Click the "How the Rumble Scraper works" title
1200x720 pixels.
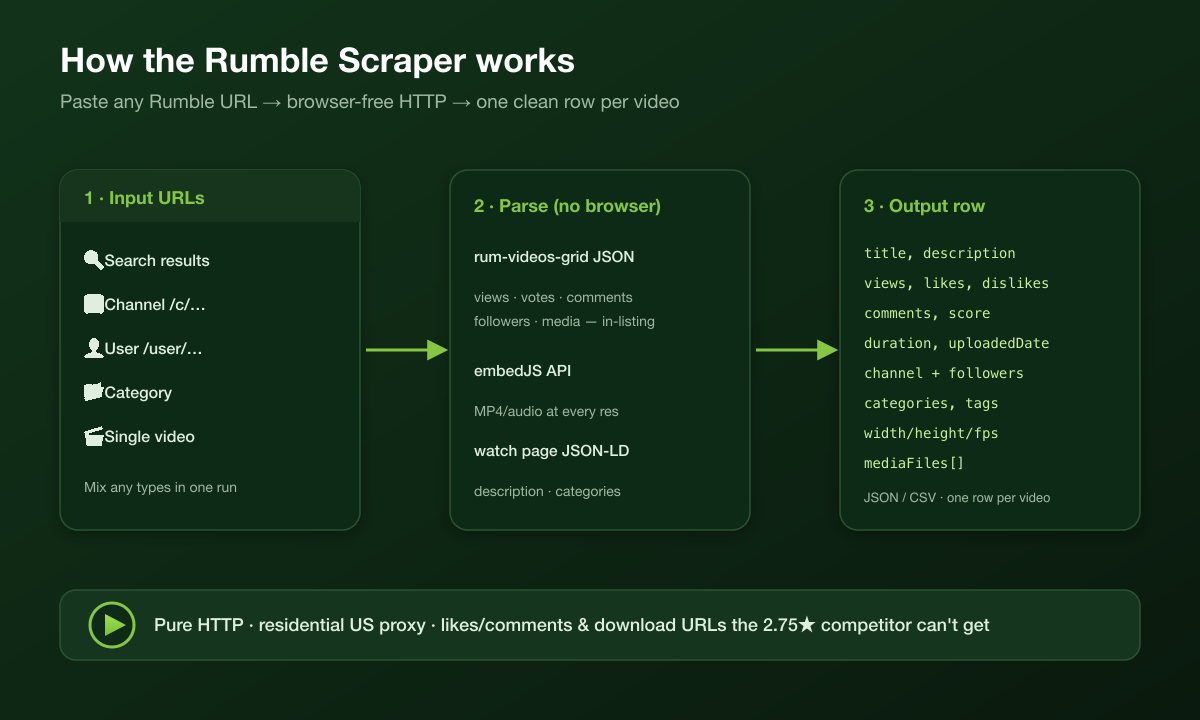tap(317, 61)
